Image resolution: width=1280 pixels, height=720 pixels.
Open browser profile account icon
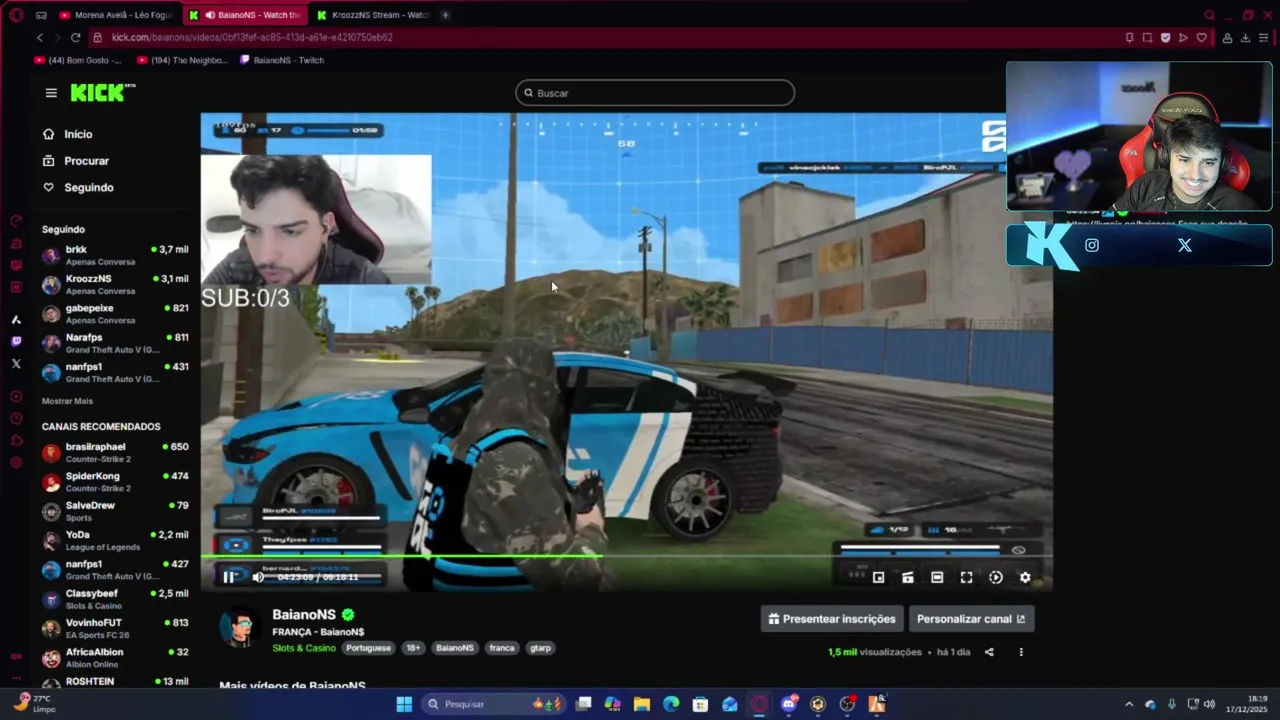(1227, 37)
